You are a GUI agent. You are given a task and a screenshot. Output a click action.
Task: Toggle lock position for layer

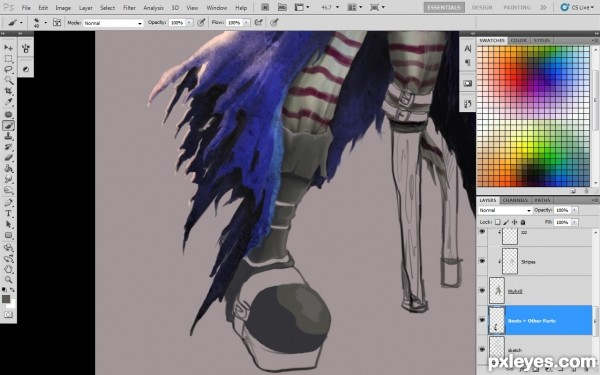pos(514,222)
